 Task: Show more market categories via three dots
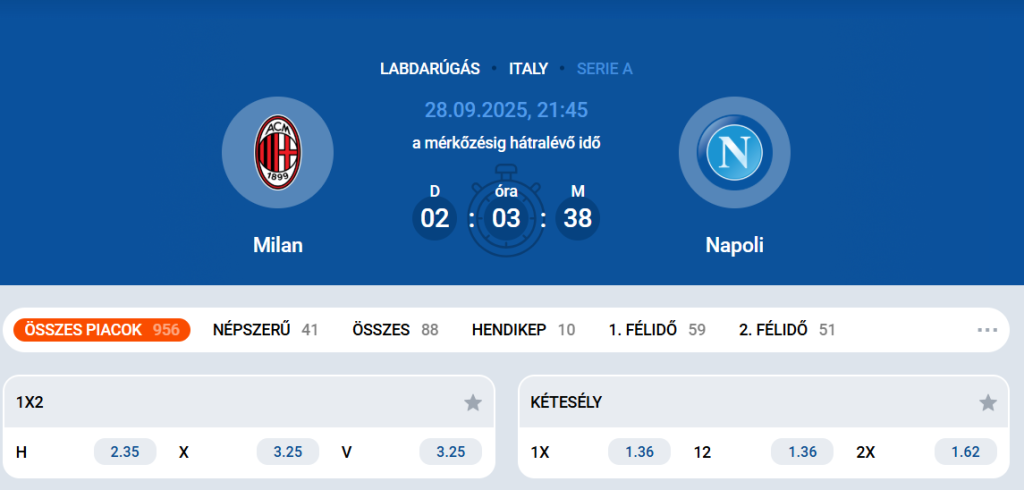tap(988, 330)
